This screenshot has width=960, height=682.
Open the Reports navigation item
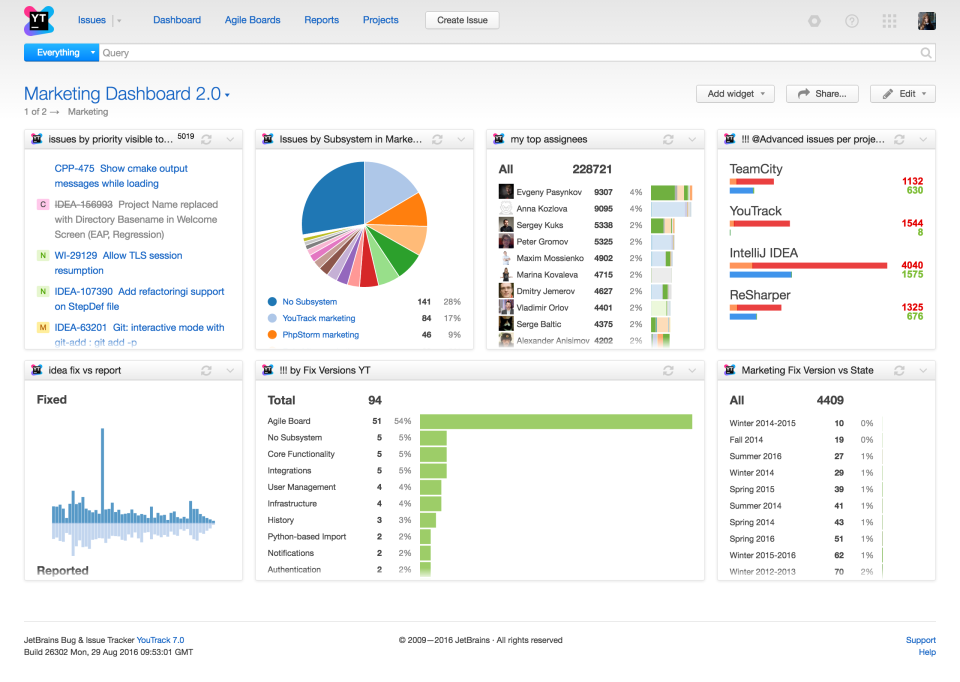[x=321, y=20]
